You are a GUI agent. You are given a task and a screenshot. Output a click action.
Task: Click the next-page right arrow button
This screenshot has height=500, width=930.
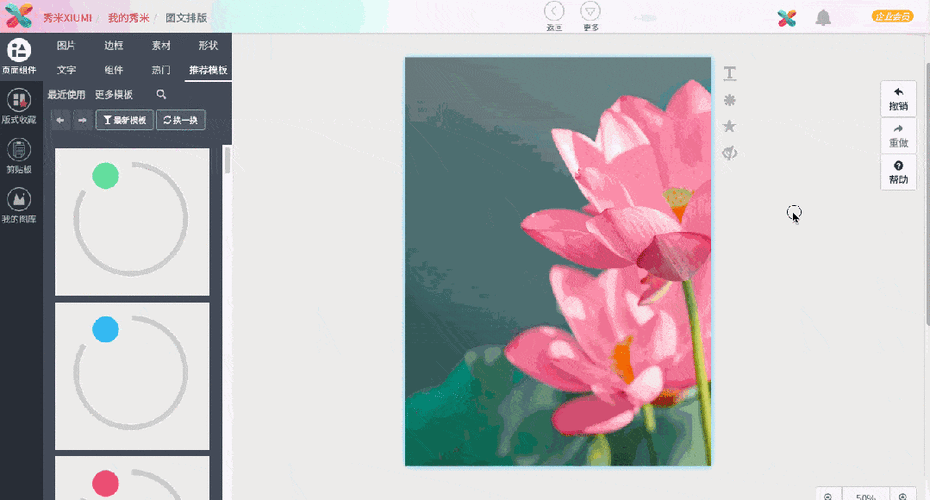click(x=82, y=120)
